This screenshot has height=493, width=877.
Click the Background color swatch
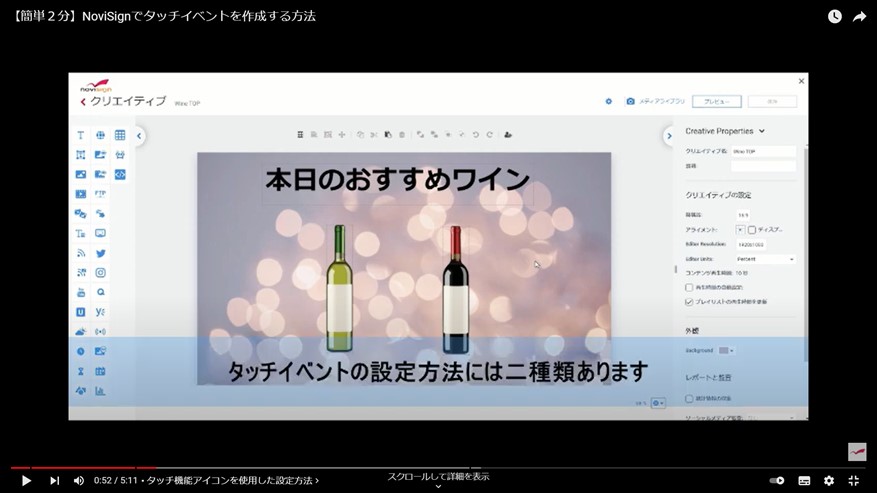[x=723, y=351]
